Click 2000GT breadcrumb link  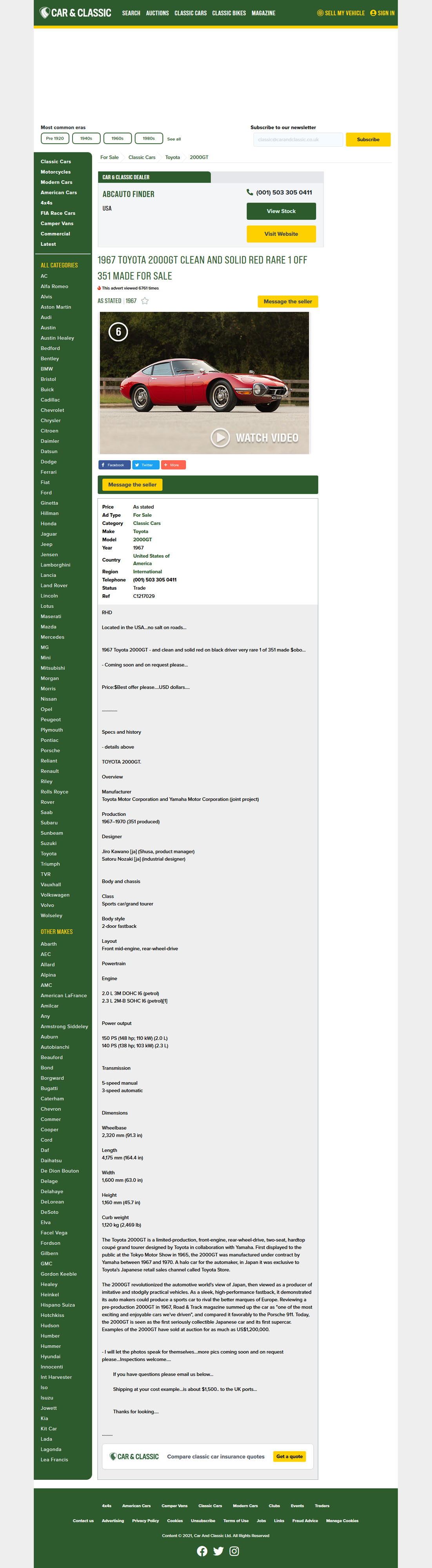[x=199, y=157]
